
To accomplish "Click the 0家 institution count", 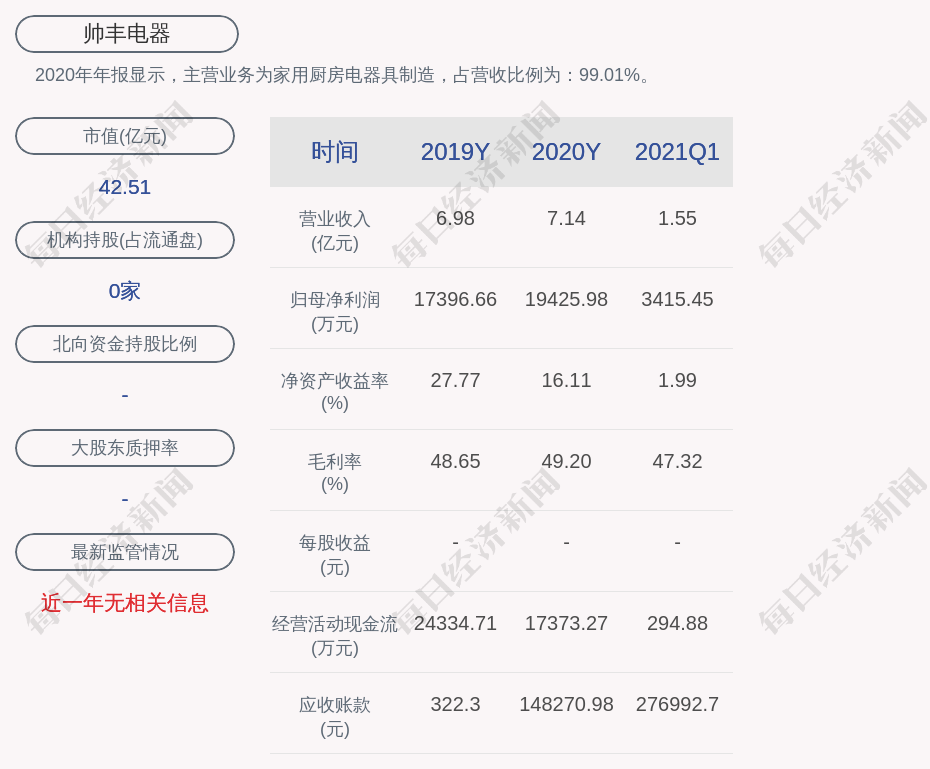I will click(125, 291).
